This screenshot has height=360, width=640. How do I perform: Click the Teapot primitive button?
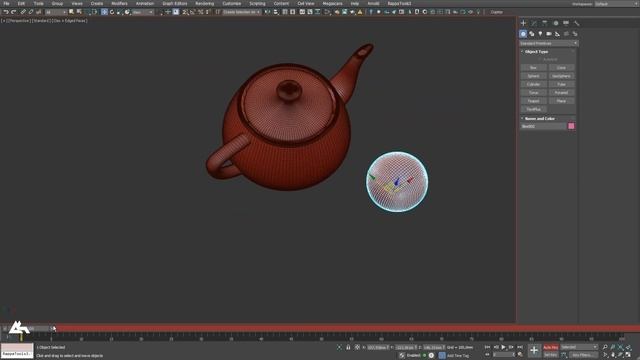coord(533,101)
